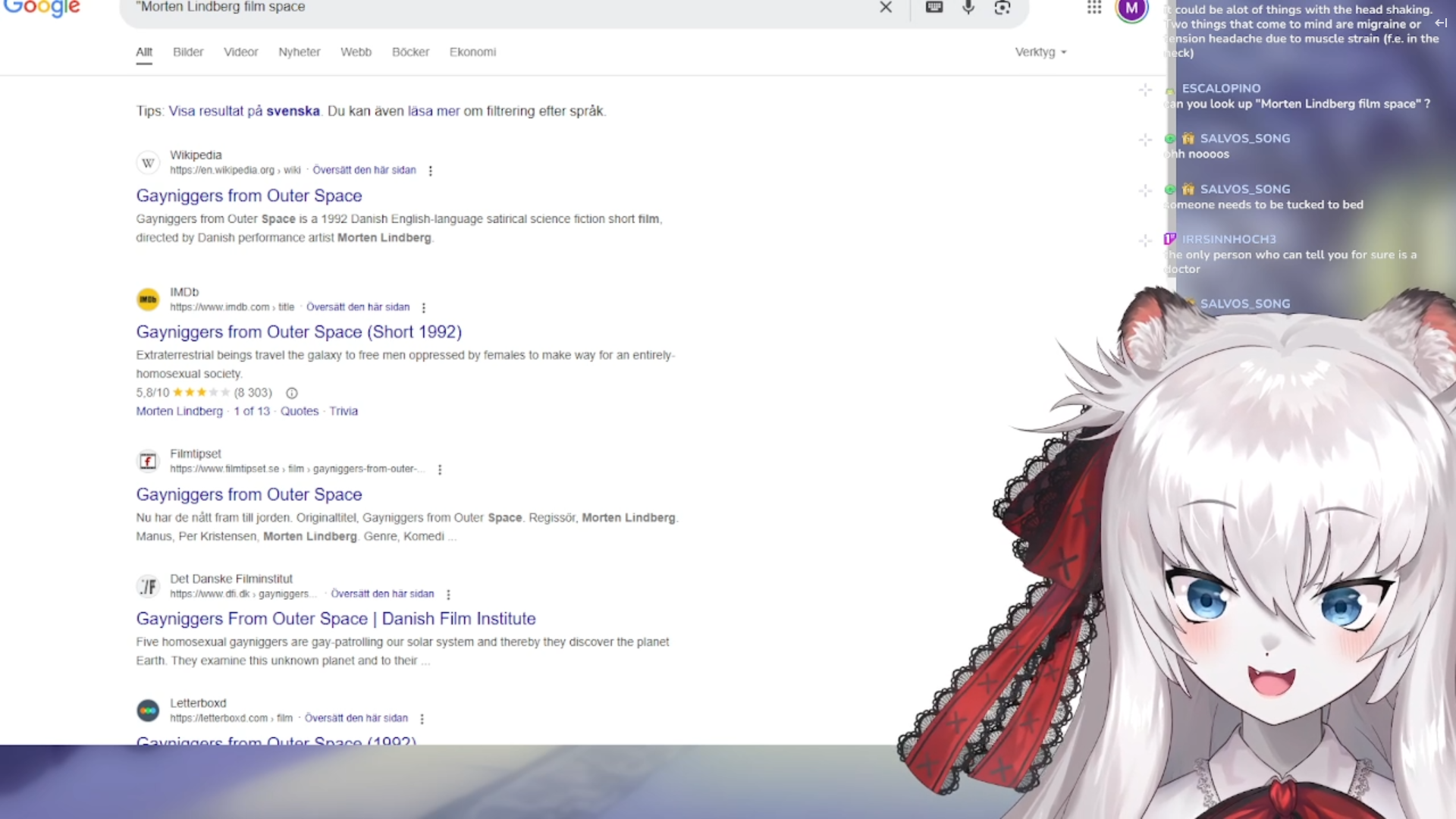Open the Danish Film Institute result title
The width and height of the screenshot is (1456, 819).
tap(336, 619)
